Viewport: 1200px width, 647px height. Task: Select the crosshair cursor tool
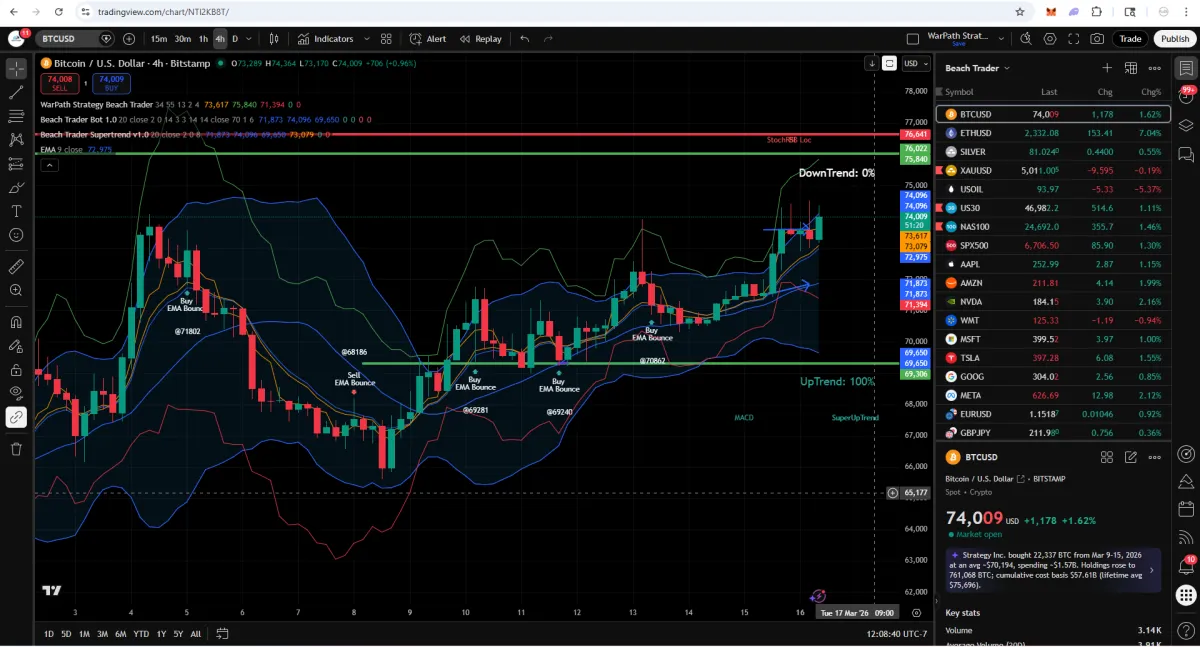[x=16, y=69]
